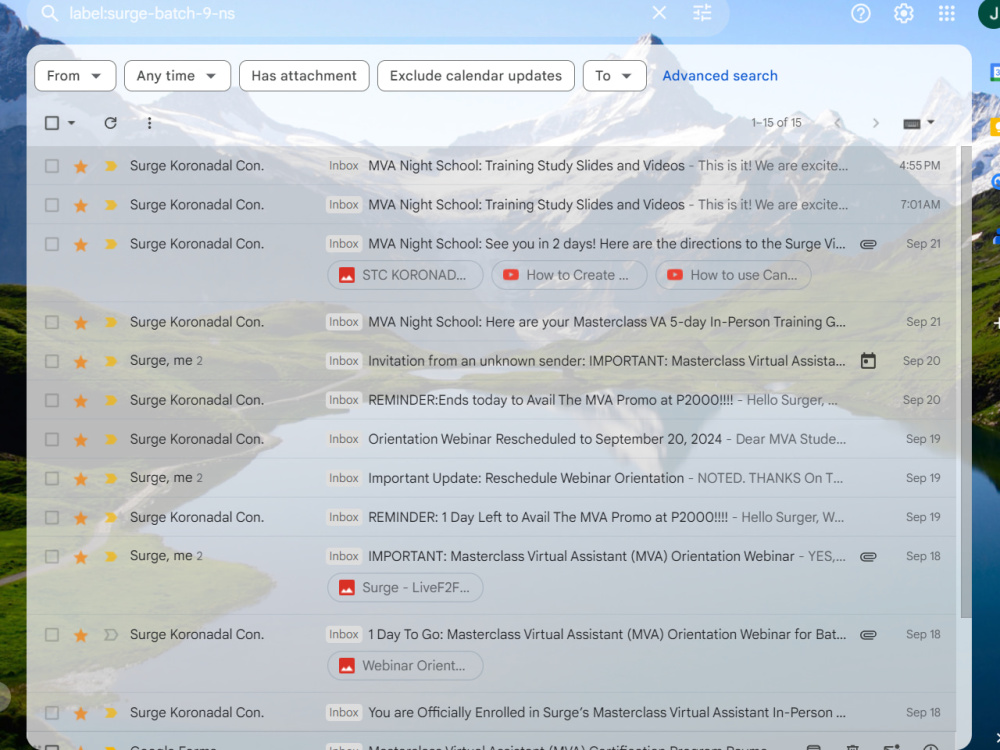Open the Advanced search link
1000x750 pixels.
click(720, 76)
